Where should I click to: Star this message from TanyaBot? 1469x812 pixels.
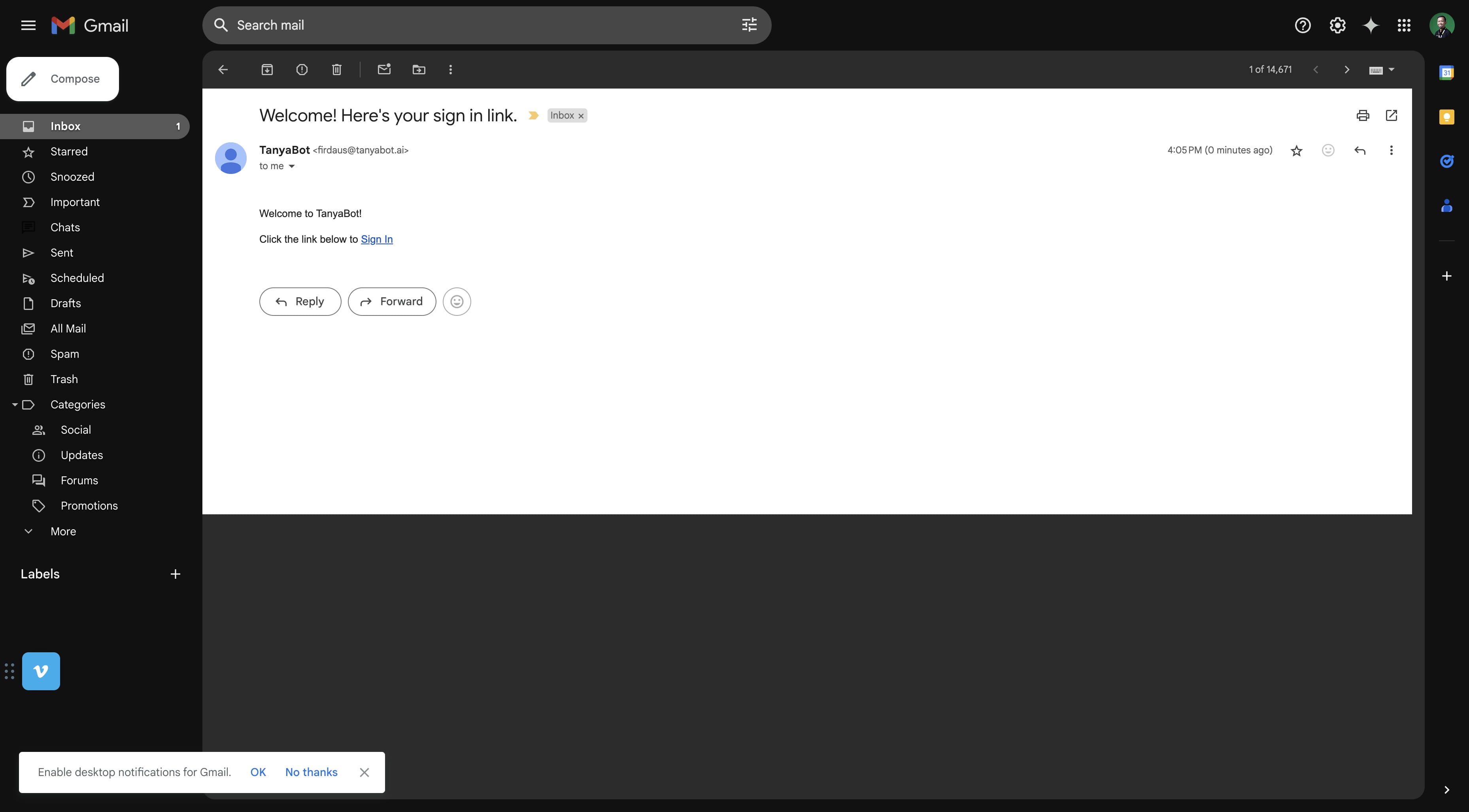coord(1296,151)
